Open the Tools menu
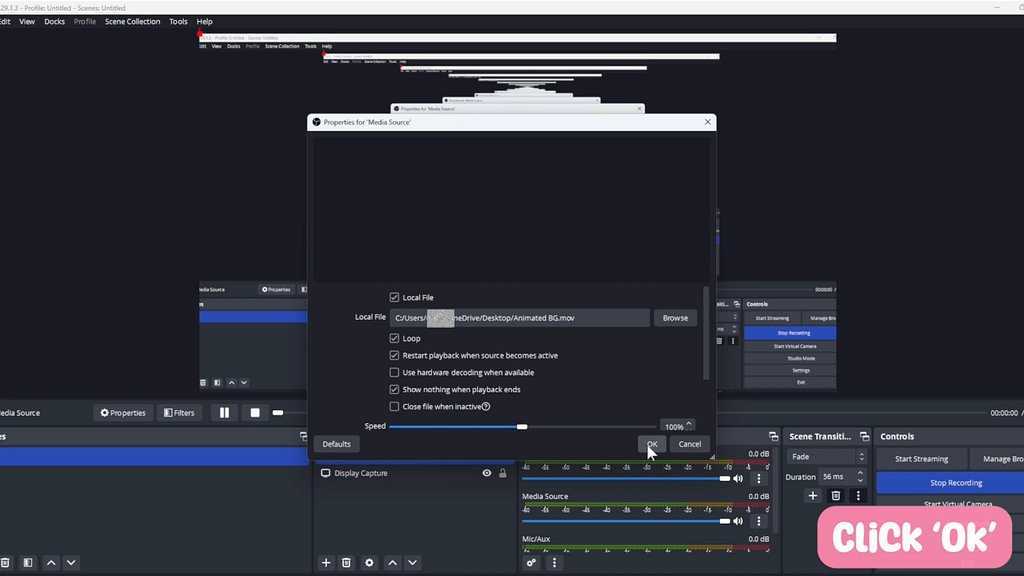Image resolution: width=1024 pixels, height=576 pixels. click(x=178, y=21)
